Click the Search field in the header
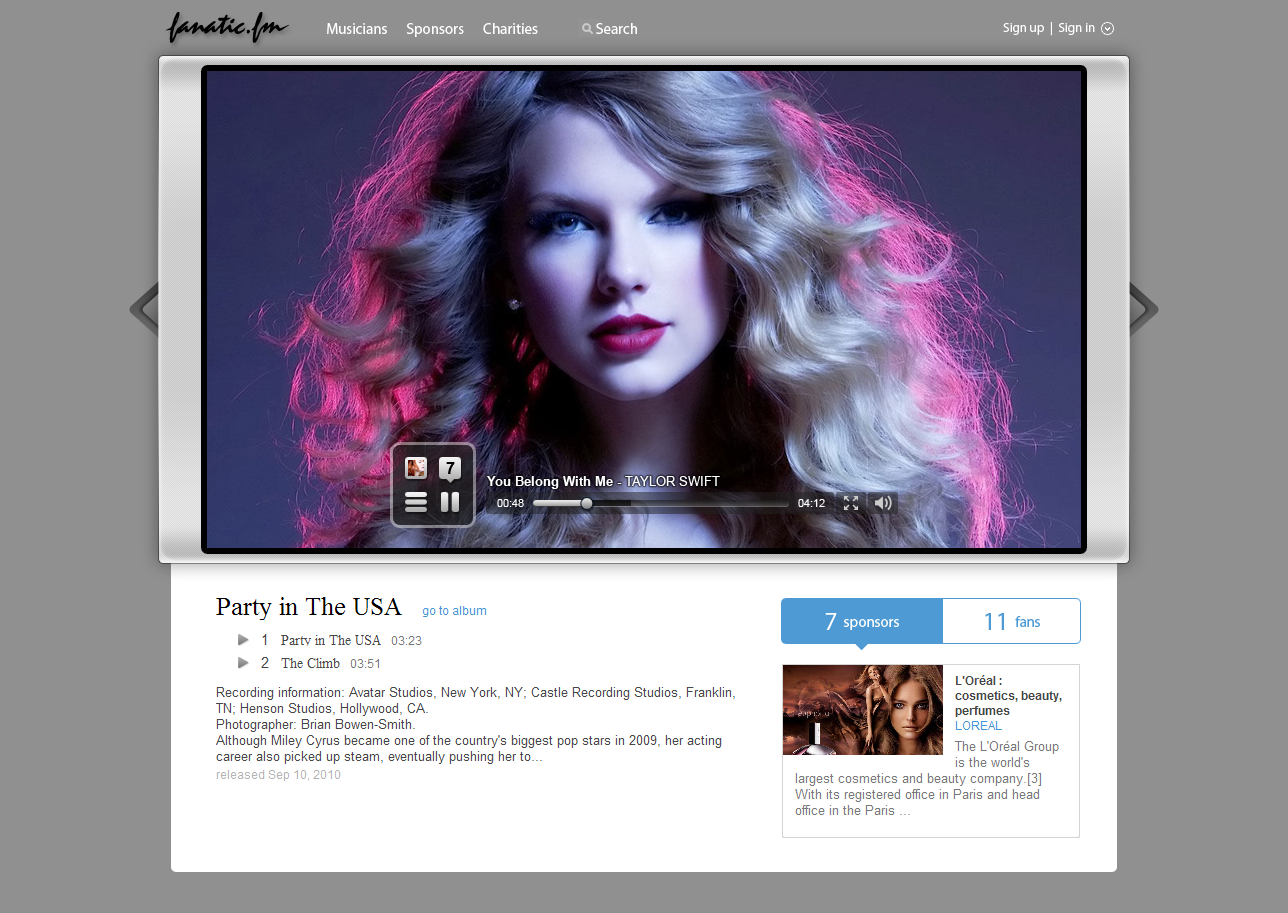 (610, 29)
